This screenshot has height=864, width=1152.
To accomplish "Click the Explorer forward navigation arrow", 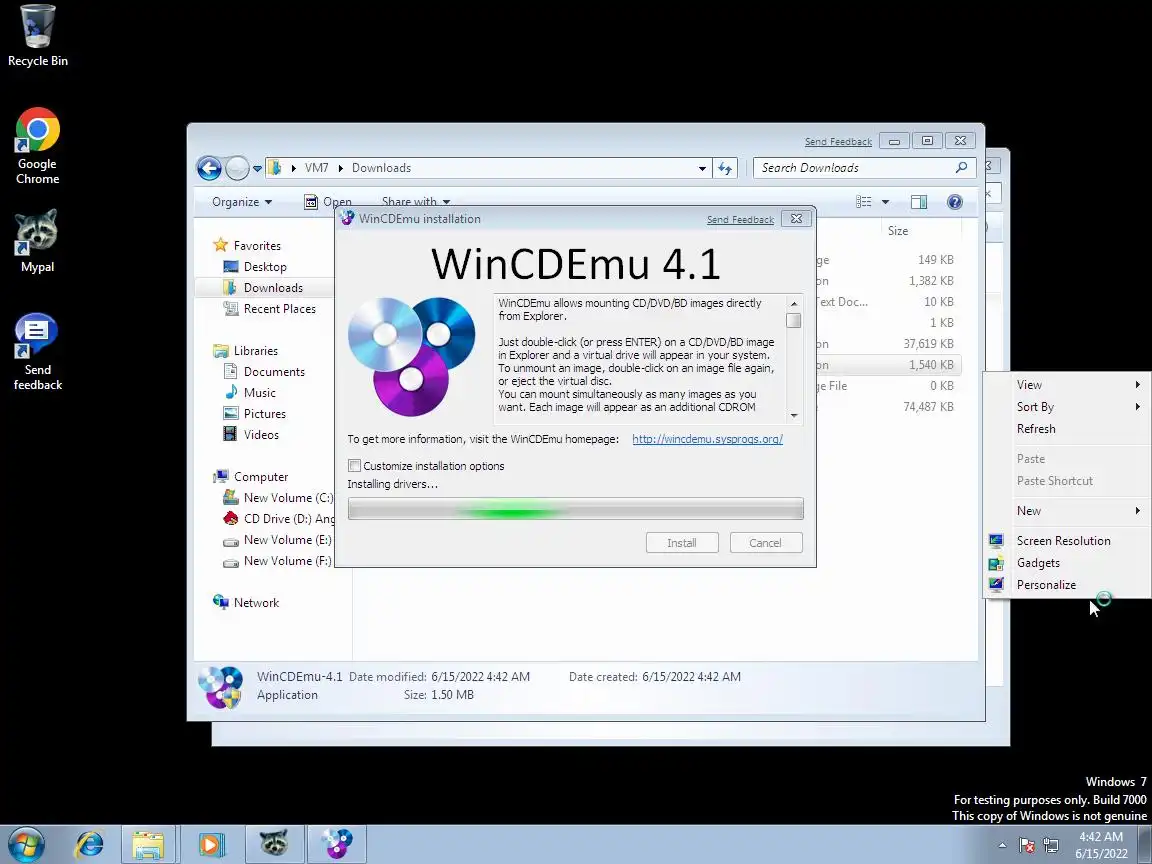I will click(237, 168).
